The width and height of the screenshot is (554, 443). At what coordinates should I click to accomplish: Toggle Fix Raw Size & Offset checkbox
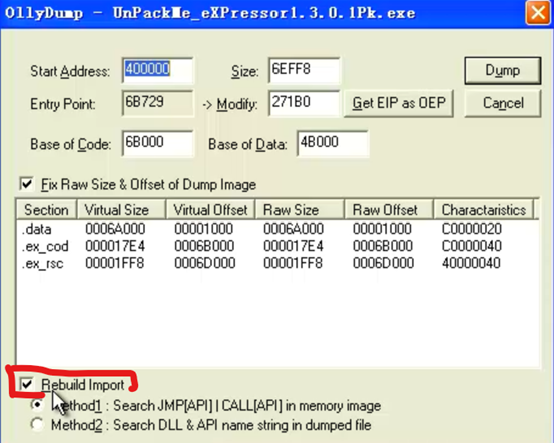[x=27, y=184]
